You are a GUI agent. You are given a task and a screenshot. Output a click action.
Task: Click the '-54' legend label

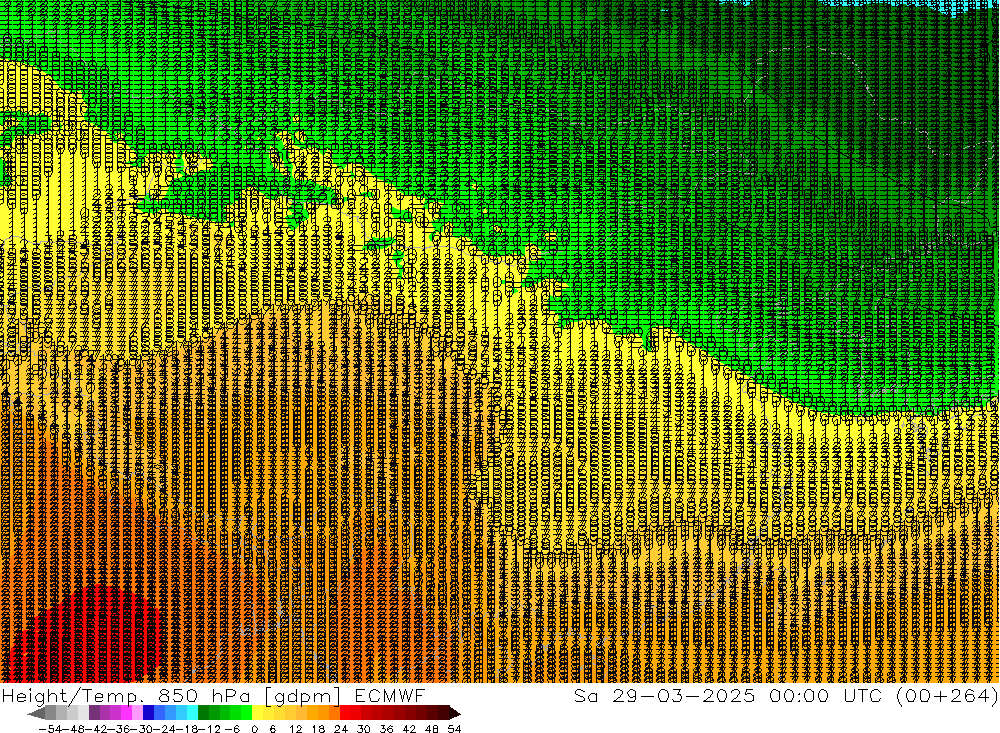48,729
